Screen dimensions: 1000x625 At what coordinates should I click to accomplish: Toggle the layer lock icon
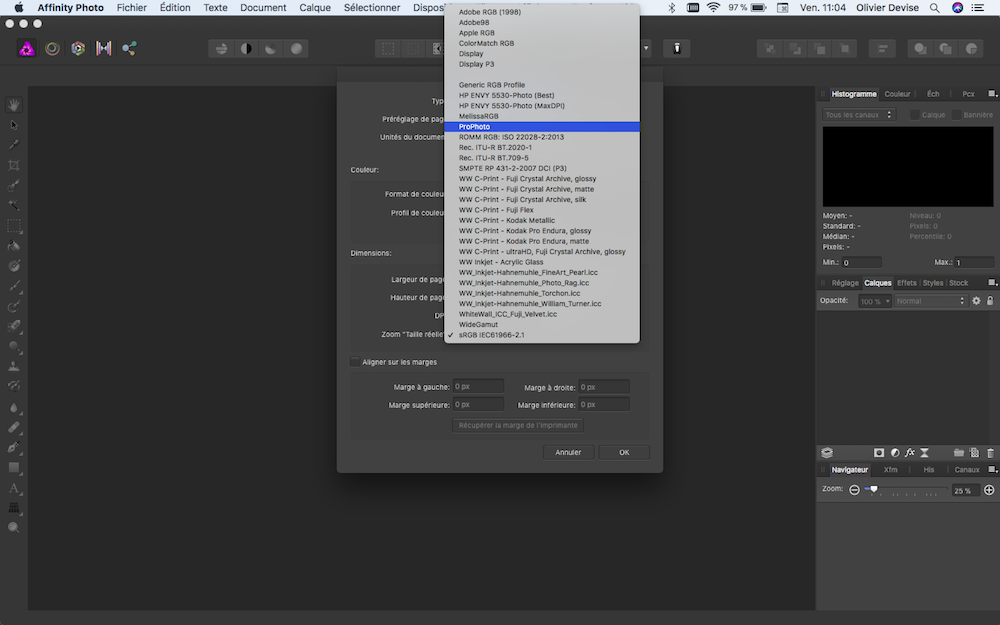pos(990,300)
